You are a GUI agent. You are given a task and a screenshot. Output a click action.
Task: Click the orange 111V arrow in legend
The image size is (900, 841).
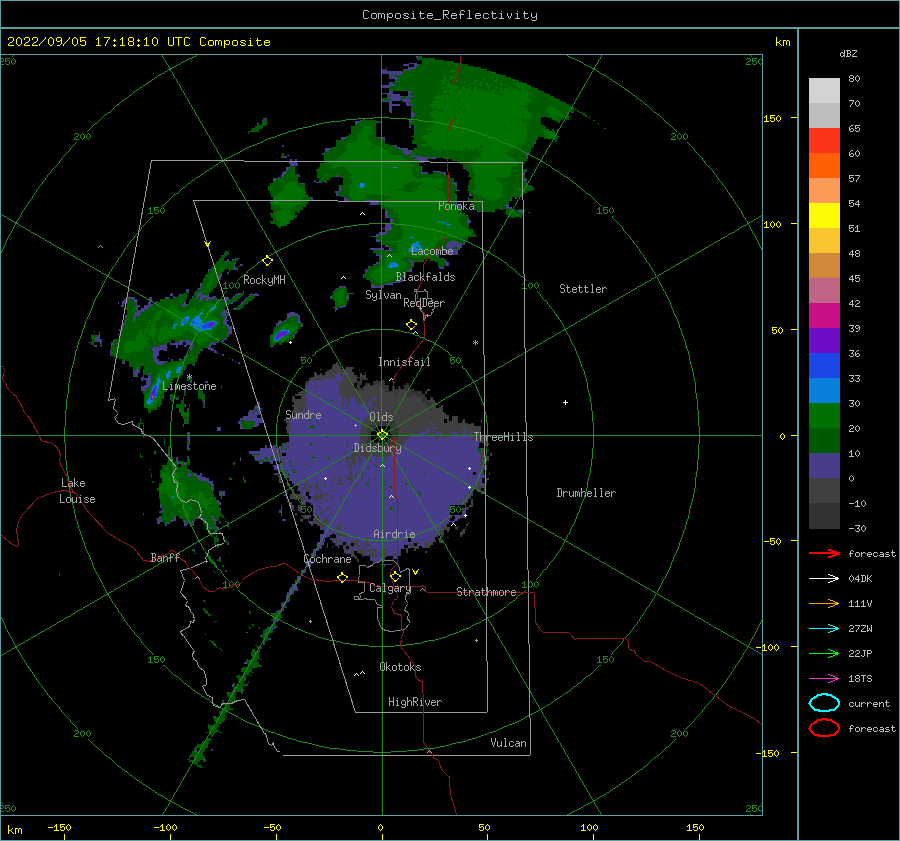point(824,603)
